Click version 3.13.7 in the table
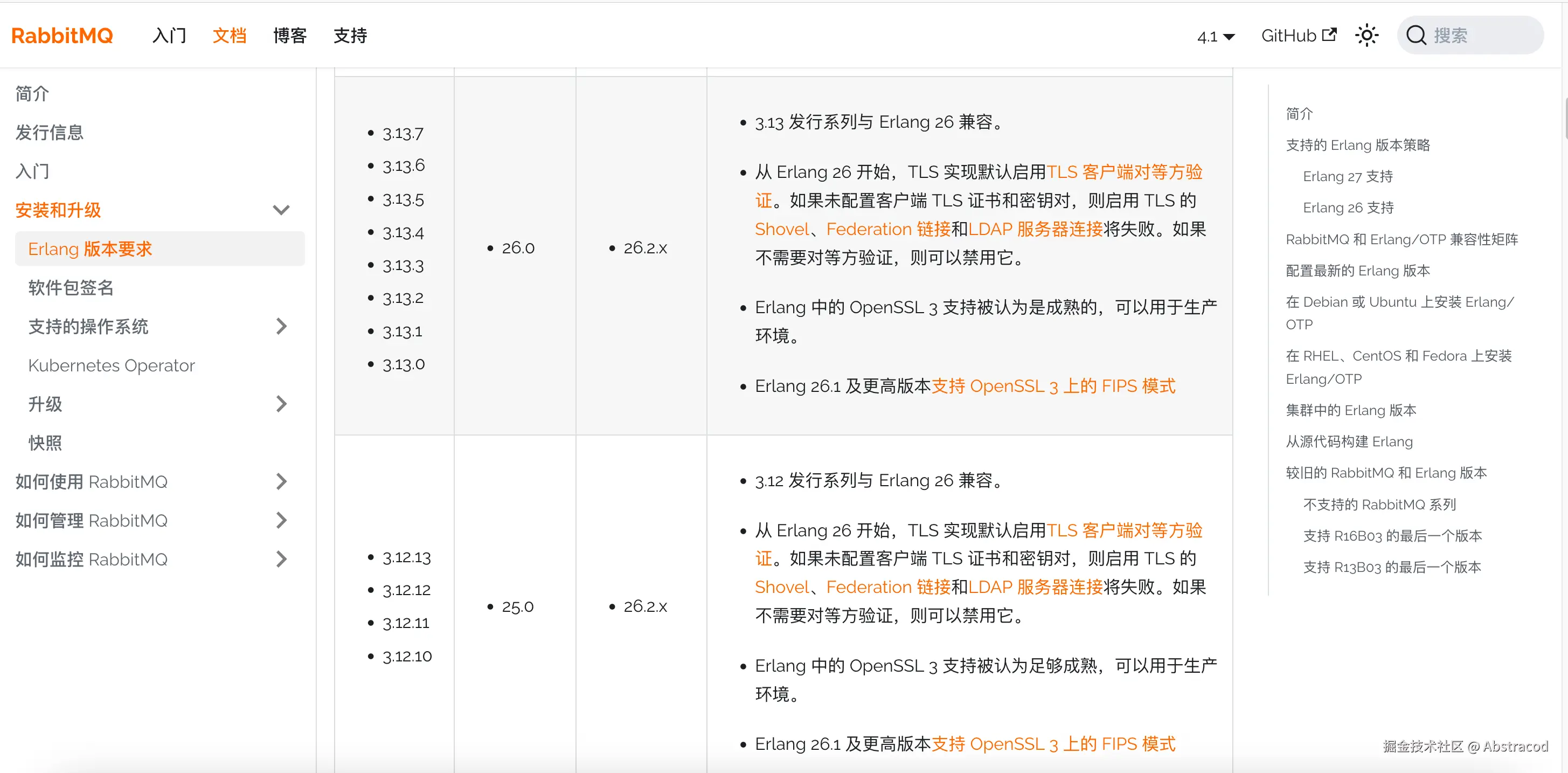 (x=403, y=133)
